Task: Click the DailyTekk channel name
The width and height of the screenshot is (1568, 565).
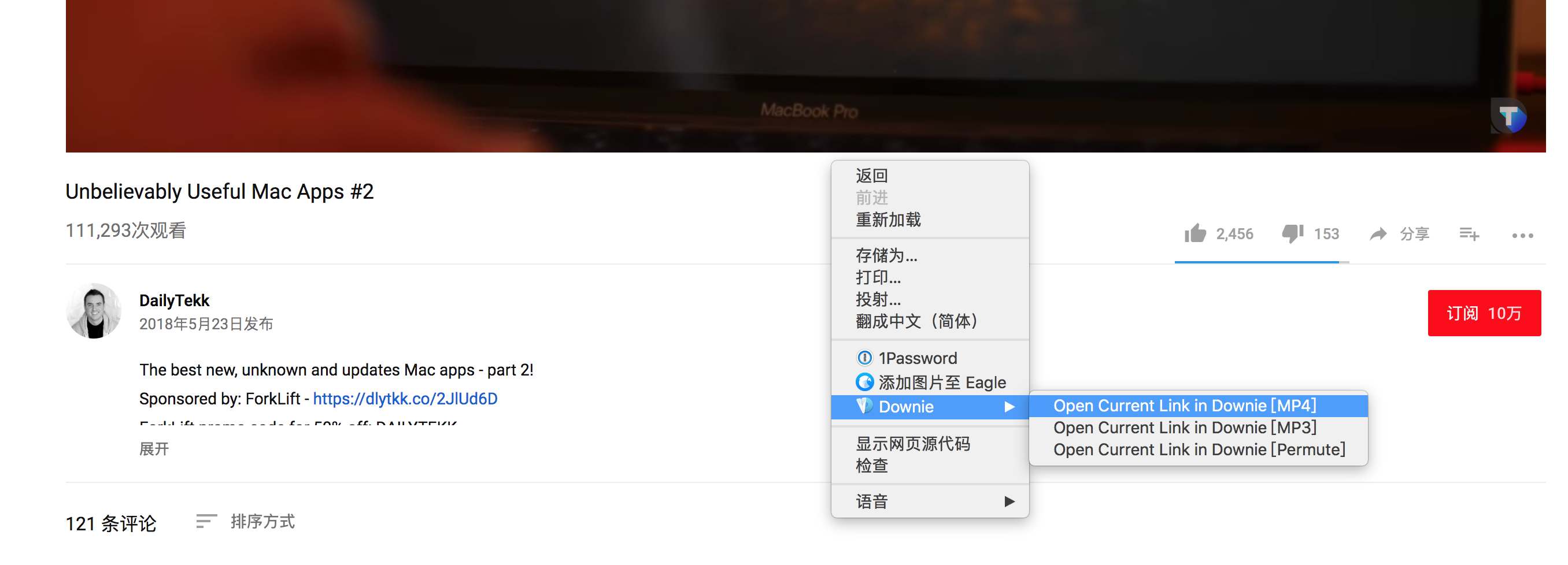Action: click(174, 300)
